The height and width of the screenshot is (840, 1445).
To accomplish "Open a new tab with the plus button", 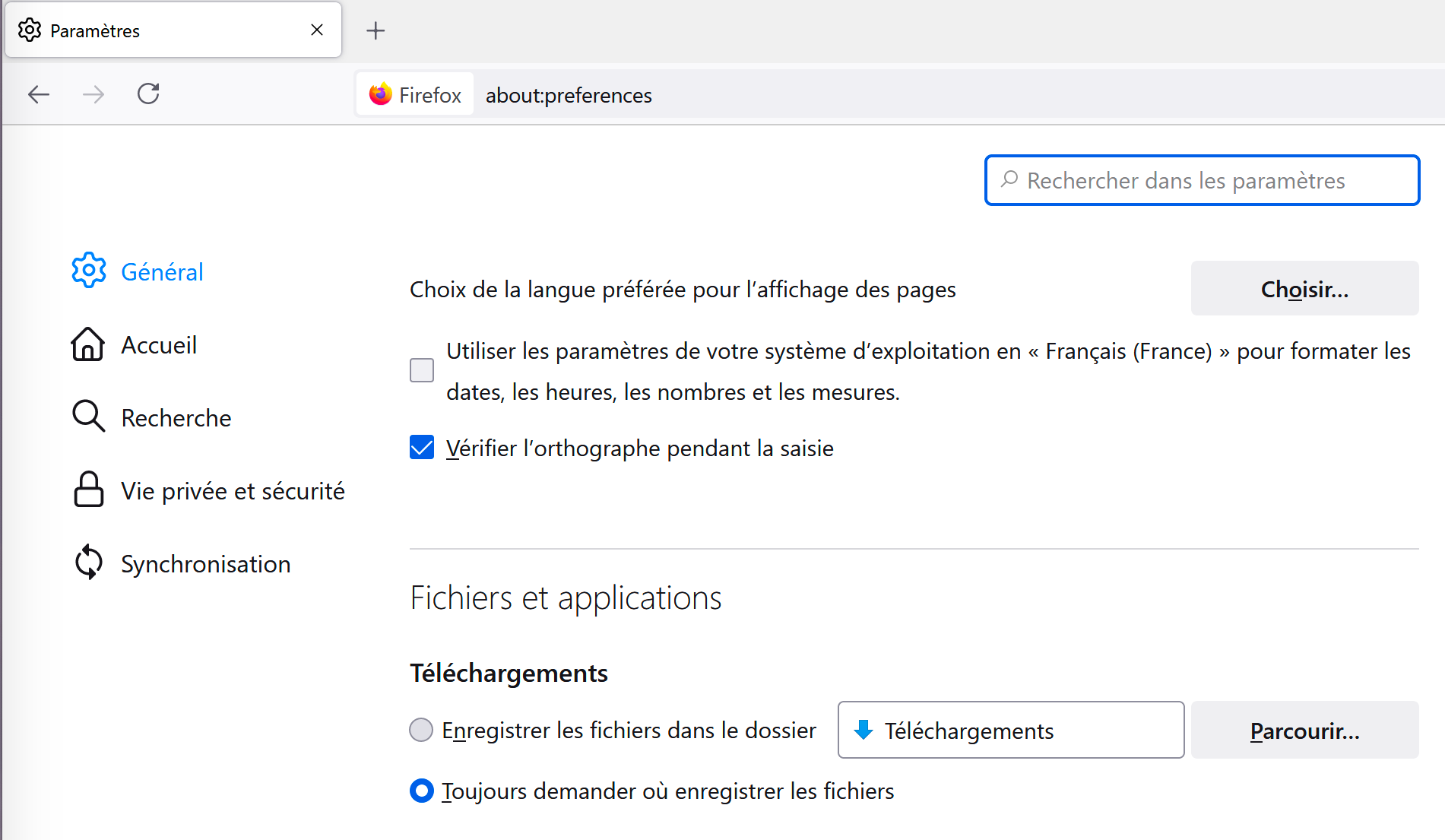I will (376, 30).
